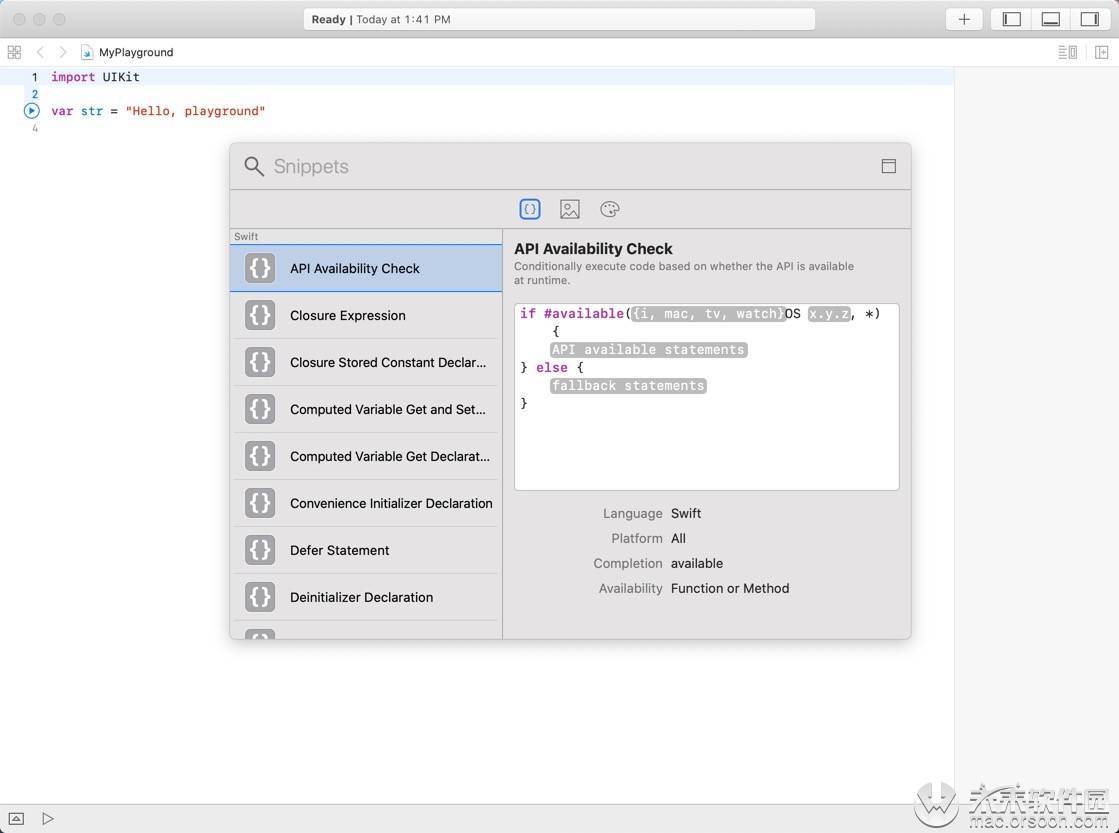Click the back navigation chevron

coord(40,52)
